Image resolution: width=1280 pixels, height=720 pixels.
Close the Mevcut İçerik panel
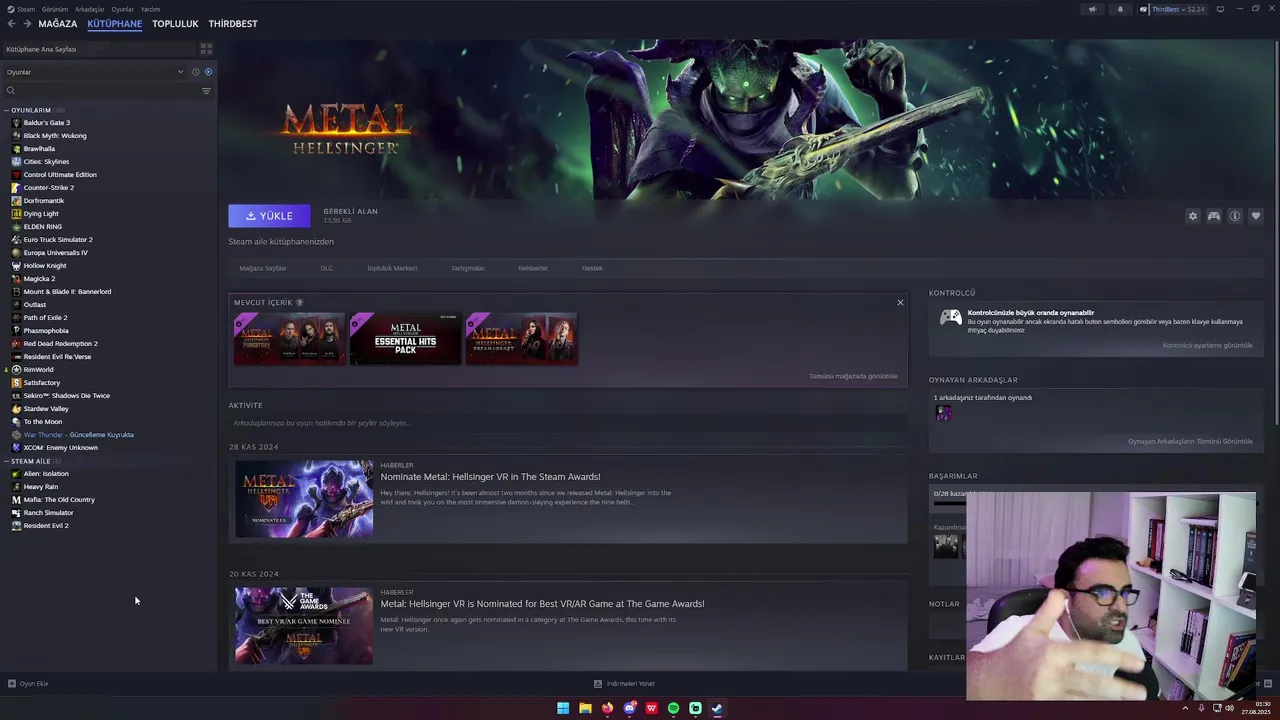900,303
